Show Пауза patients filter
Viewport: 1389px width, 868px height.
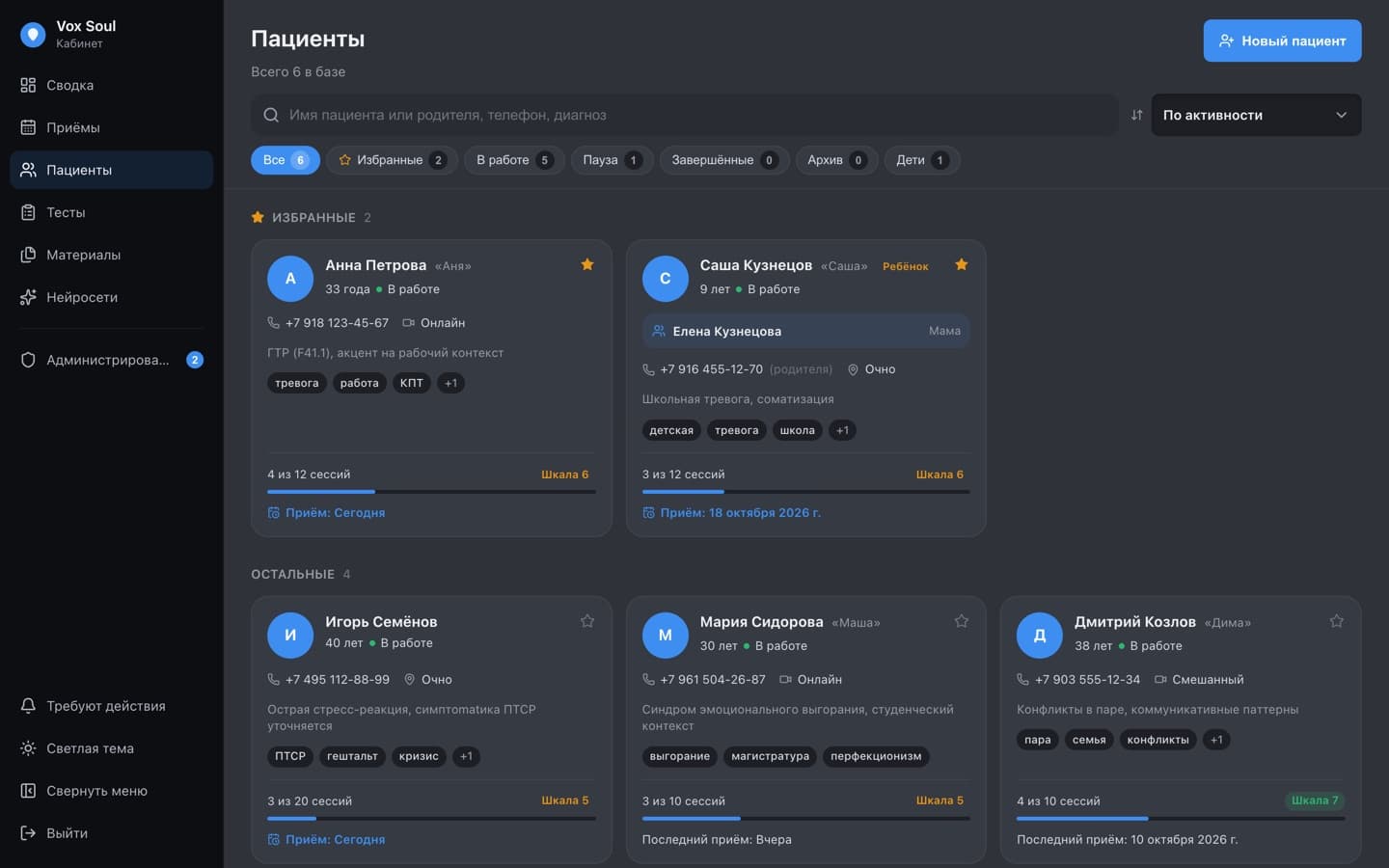612,160
